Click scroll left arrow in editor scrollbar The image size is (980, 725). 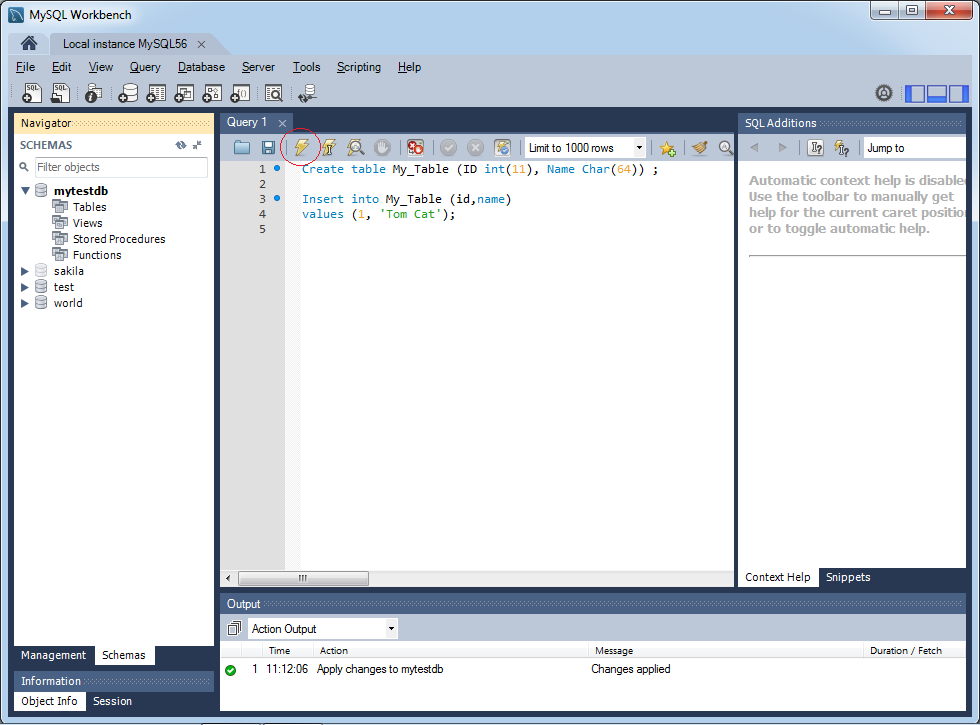click(228, 578)
